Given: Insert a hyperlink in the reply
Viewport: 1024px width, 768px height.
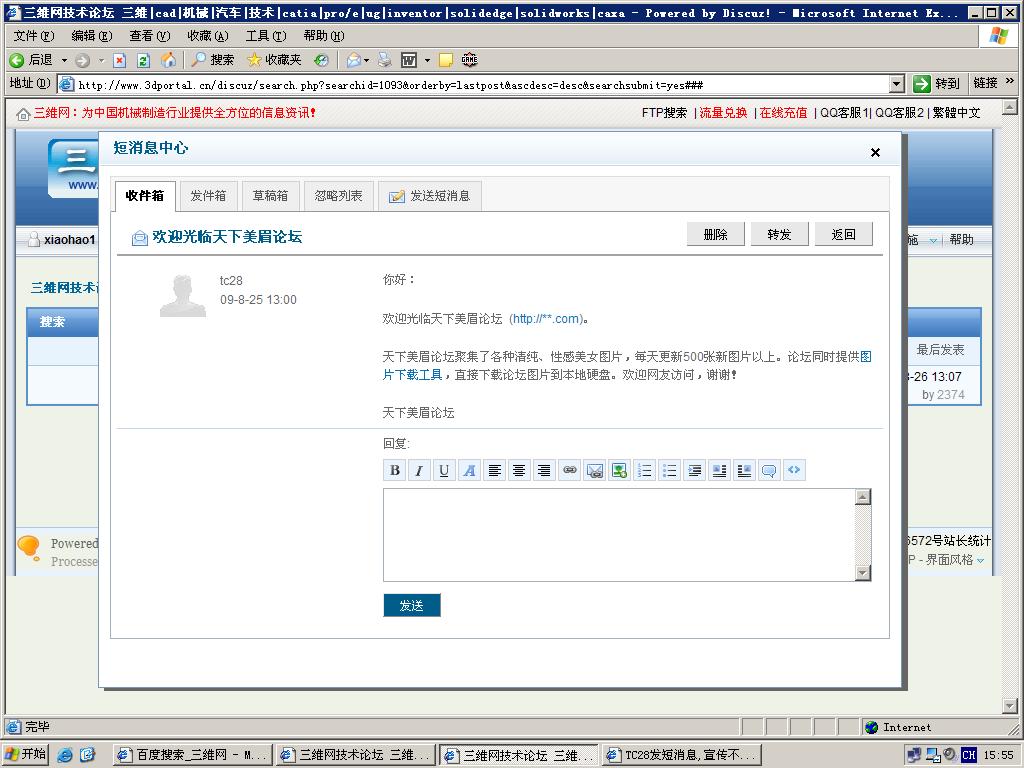Looking at the screenshot, I should [x=569, y=470].
